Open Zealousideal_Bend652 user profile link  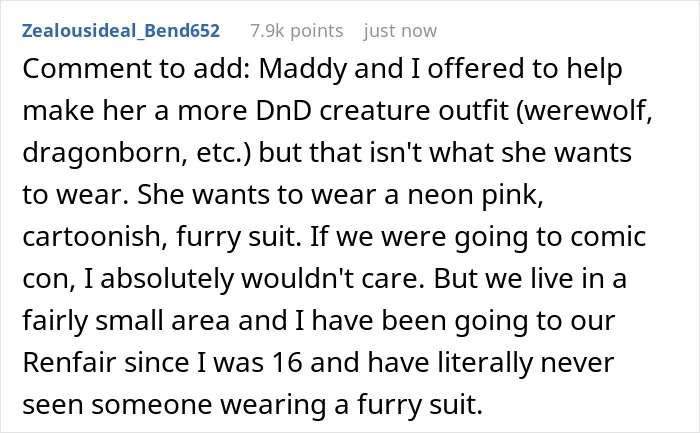(x=121, y=31)
